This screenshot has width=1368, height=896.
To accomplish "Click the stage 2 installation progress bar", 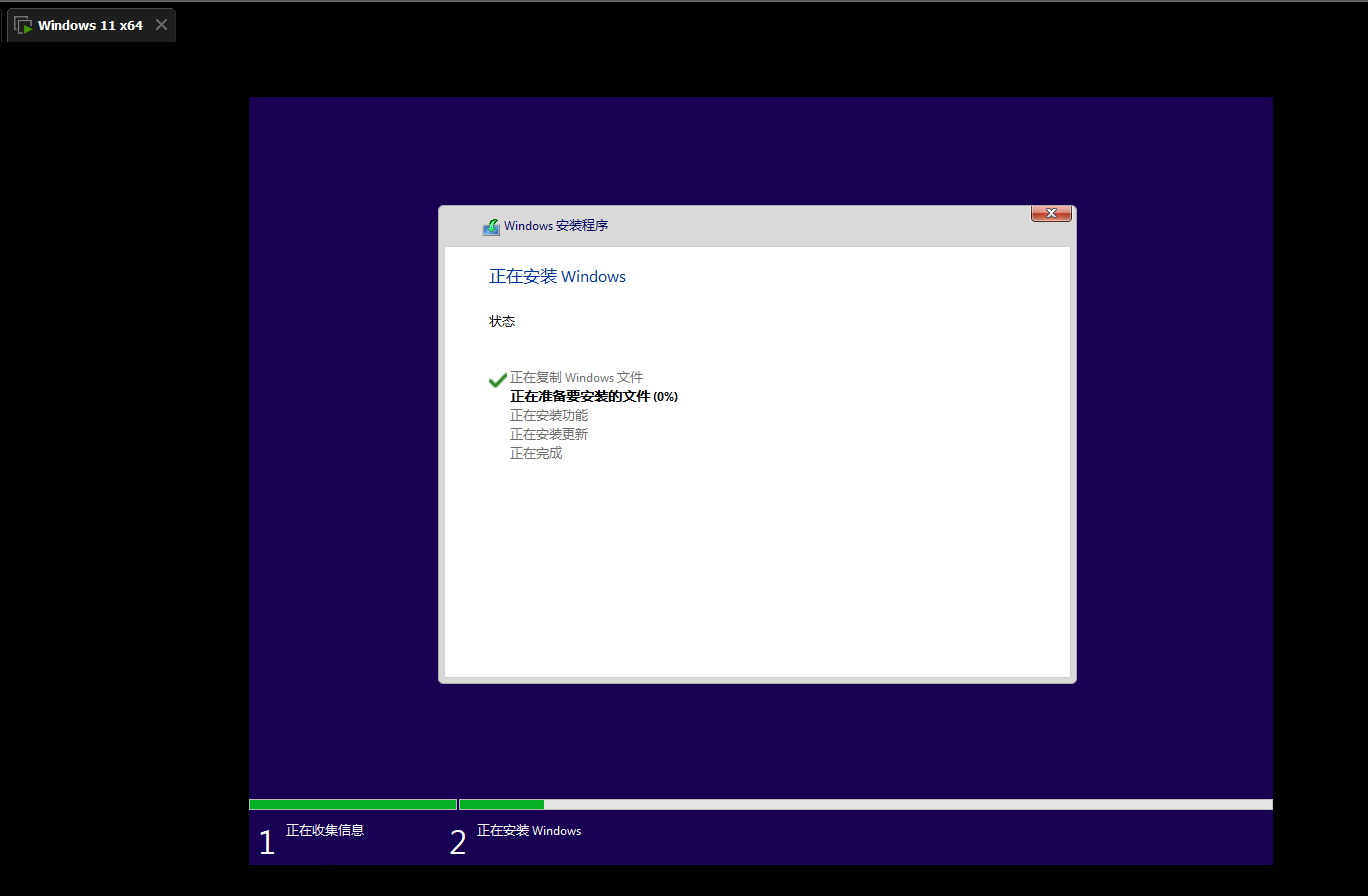I will [x=866, y=804].
